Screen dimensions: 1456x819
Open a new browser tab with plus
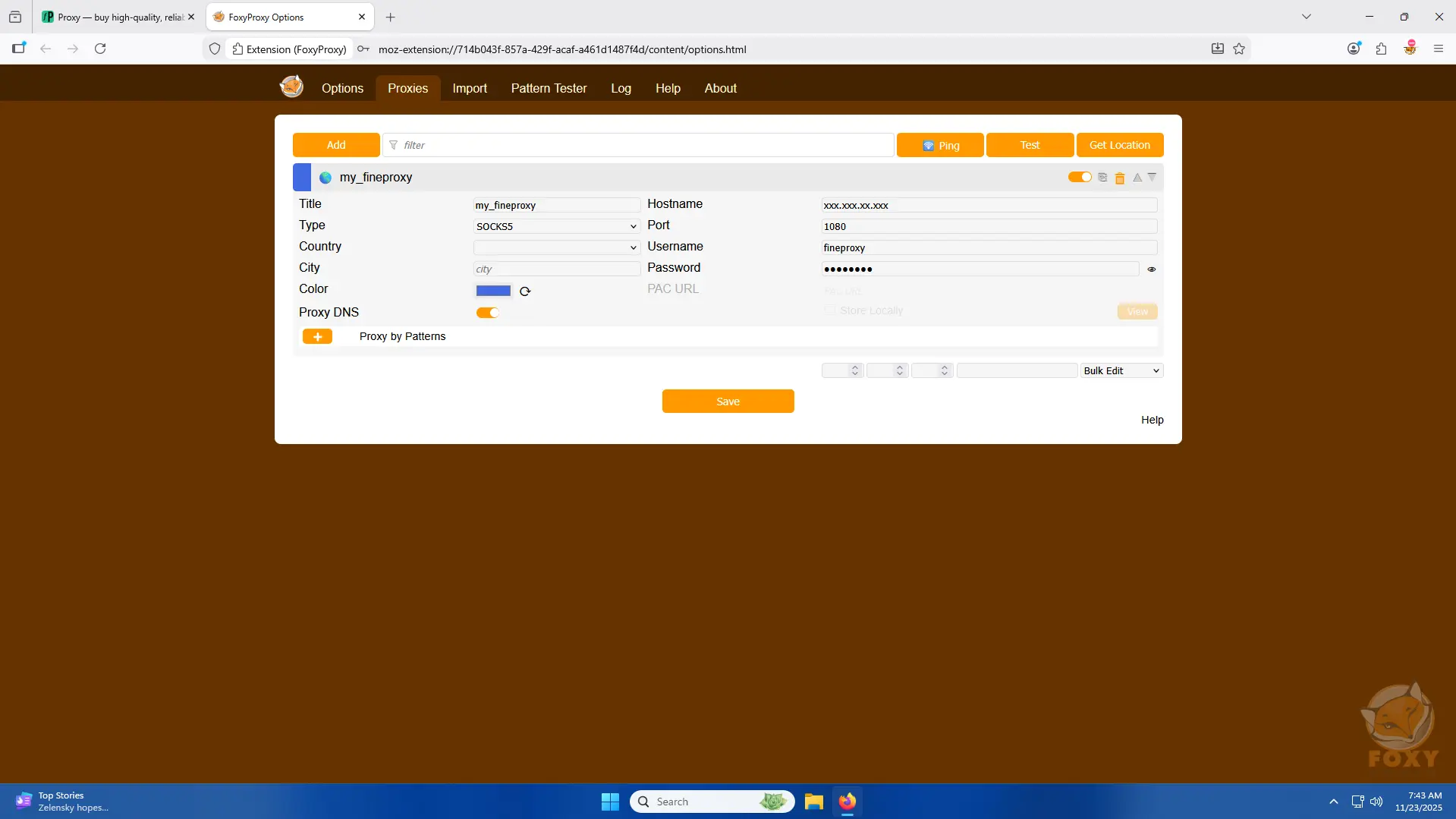pyautogui.click(x=391, y=17)
